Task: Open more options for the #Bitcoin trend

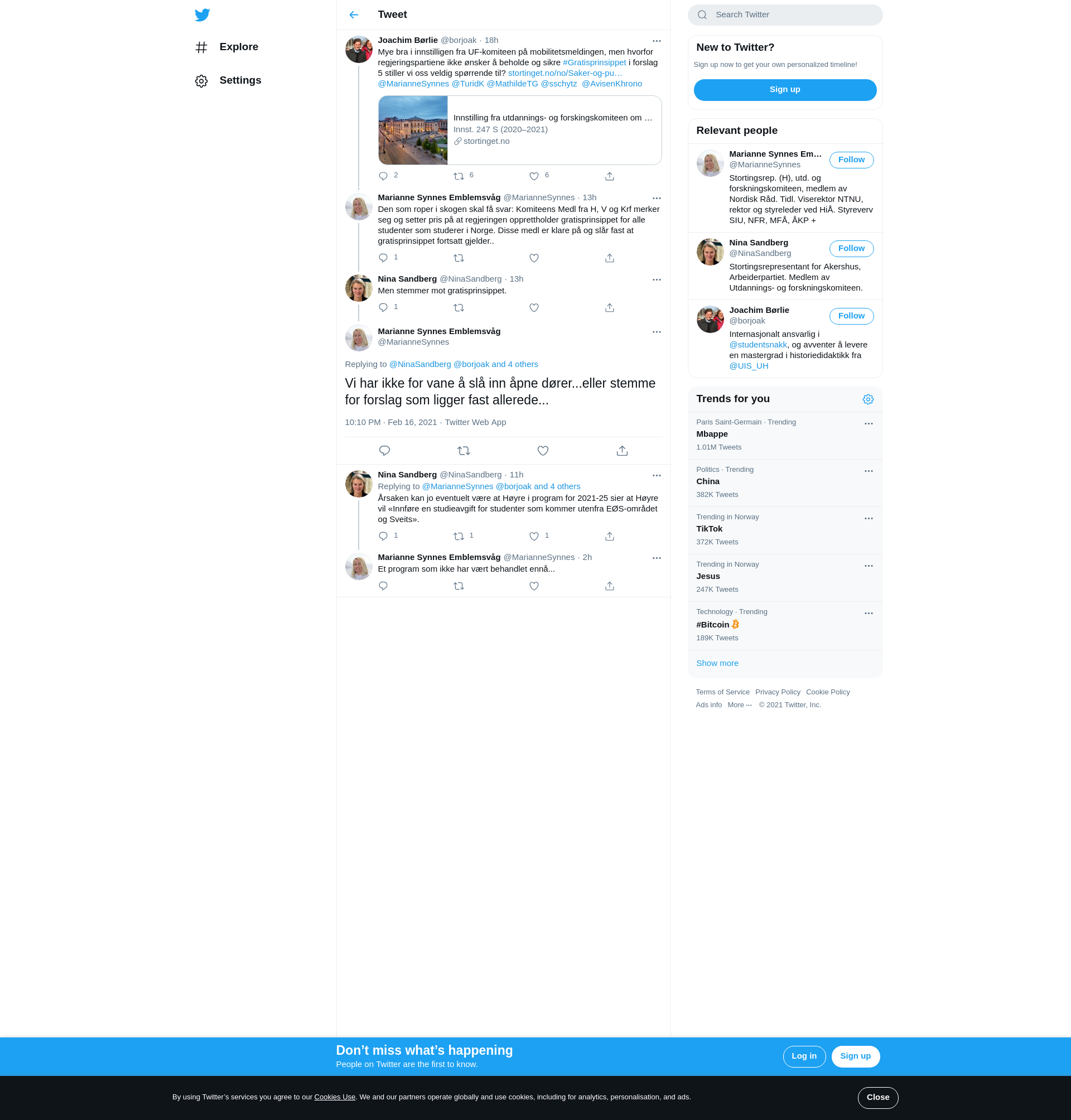Action: 869,613
